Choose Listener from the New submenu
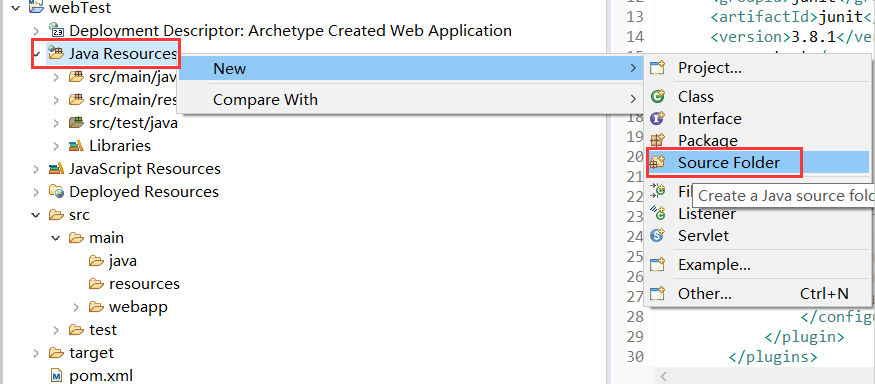The image size is (875, 384). point(759,213)
